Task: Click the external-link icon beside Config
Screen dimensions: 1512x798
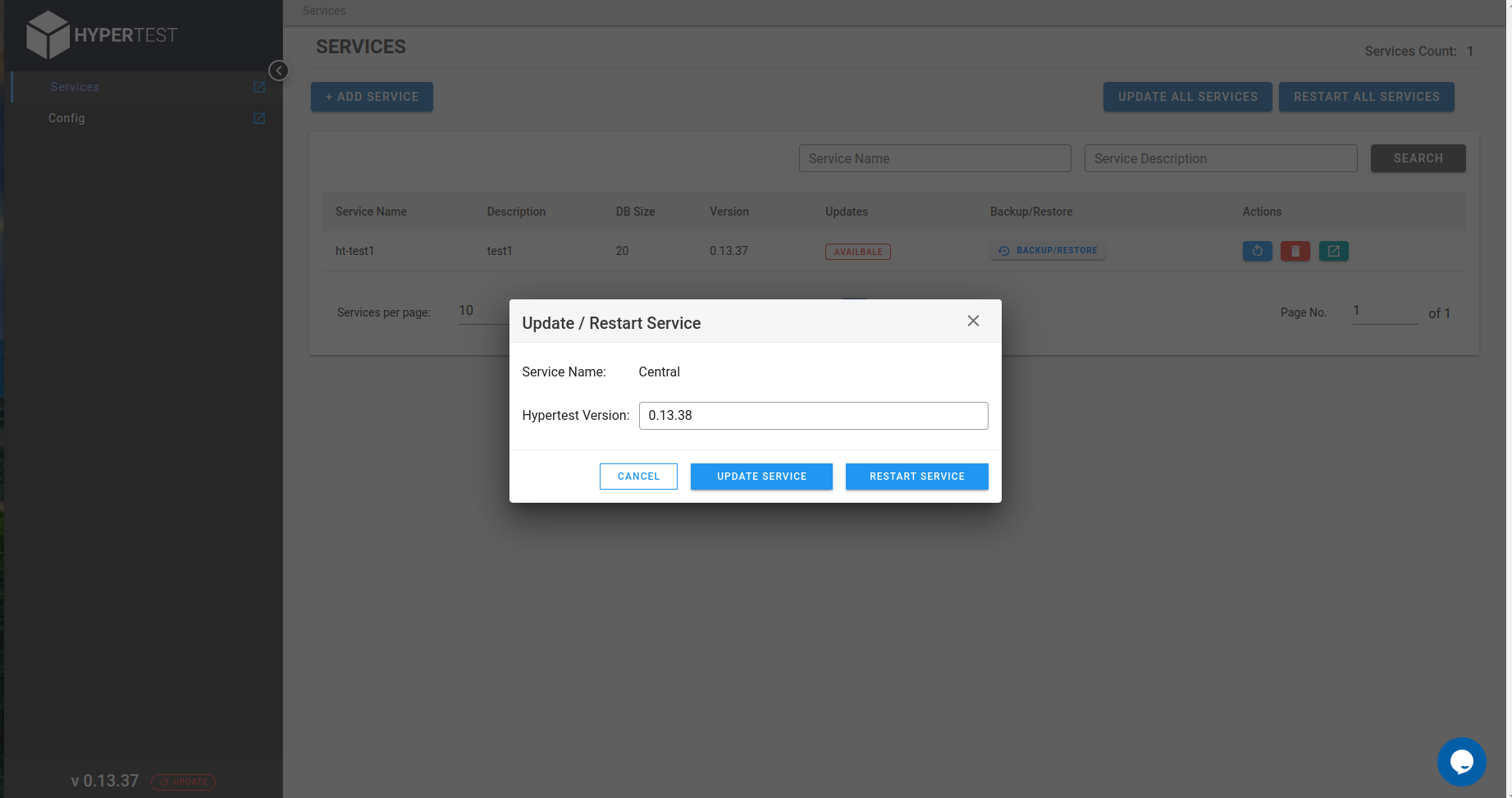Action: [258, 117]
